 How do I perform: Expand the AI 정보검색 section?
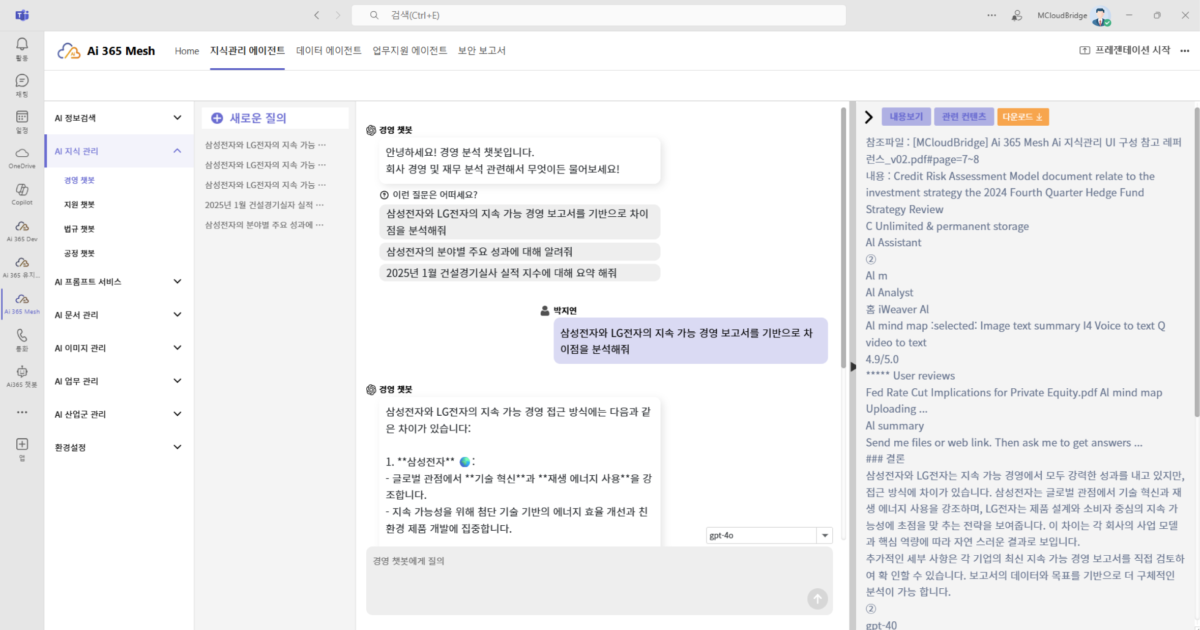click(x=177, y=118)
